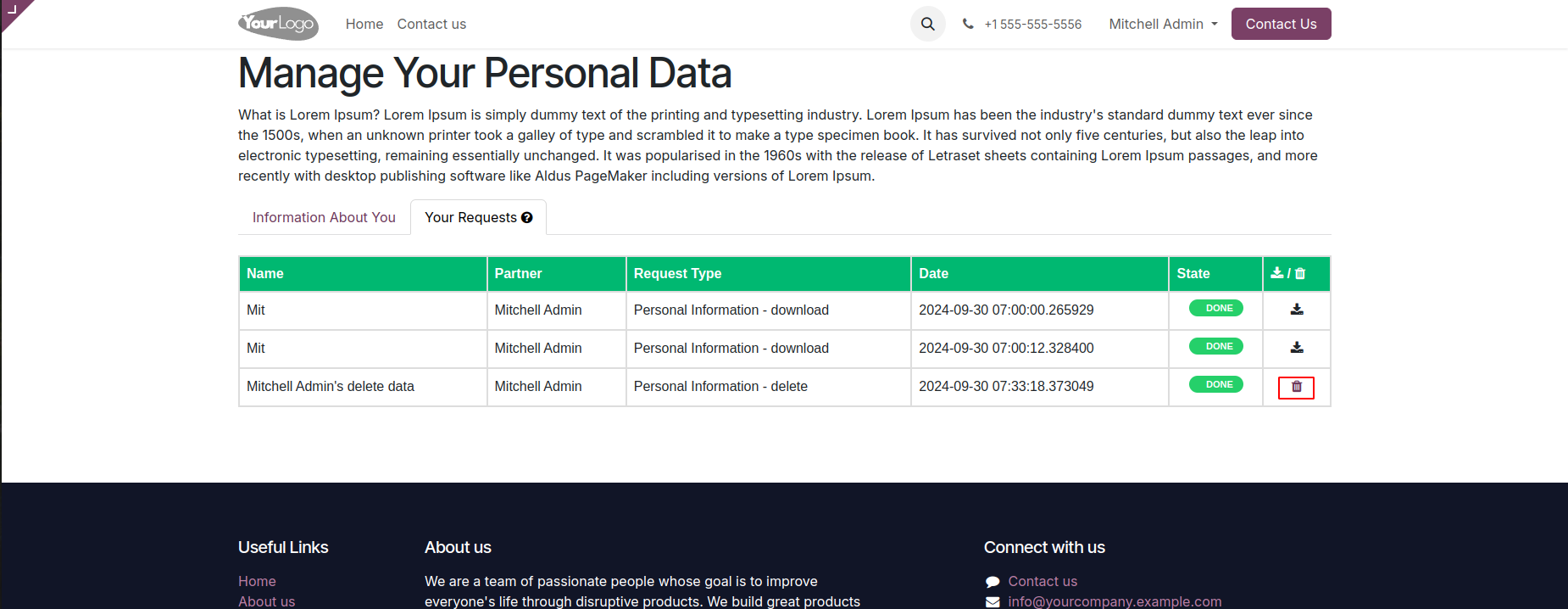Viewport: 1568px width, 609px height.
Task: Follow the footer Home link
Action: (x=257, y=581)
